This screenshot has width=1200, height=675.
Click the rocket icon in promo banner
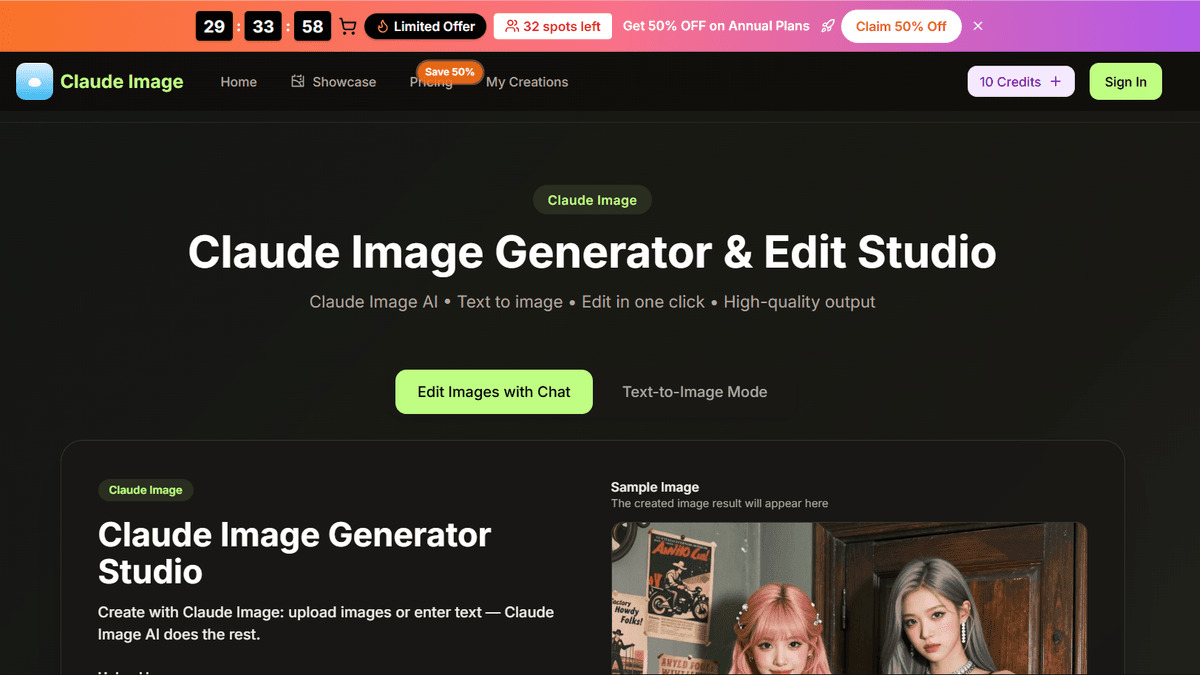tap(827, 26)
